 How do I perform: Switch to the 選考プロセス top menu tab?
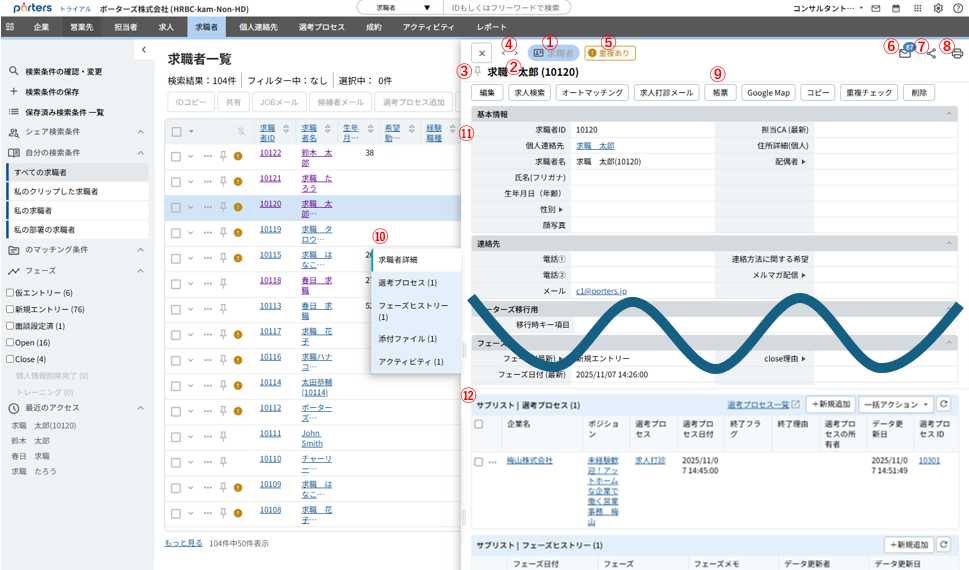[x=321, y=27]
